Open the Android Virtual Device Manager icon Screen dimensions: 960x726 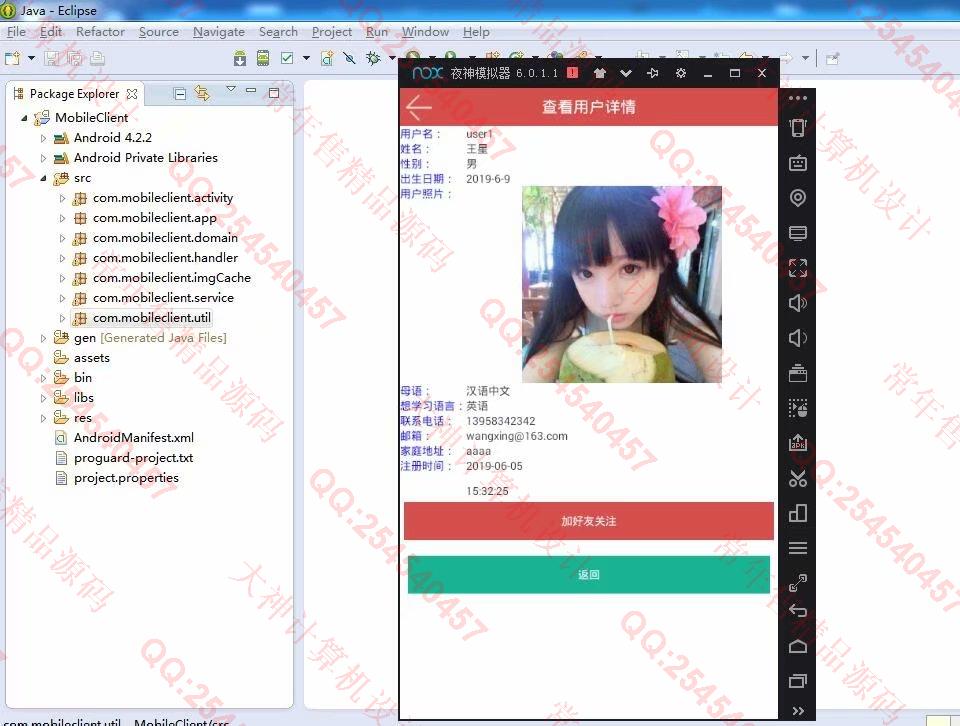263,58
